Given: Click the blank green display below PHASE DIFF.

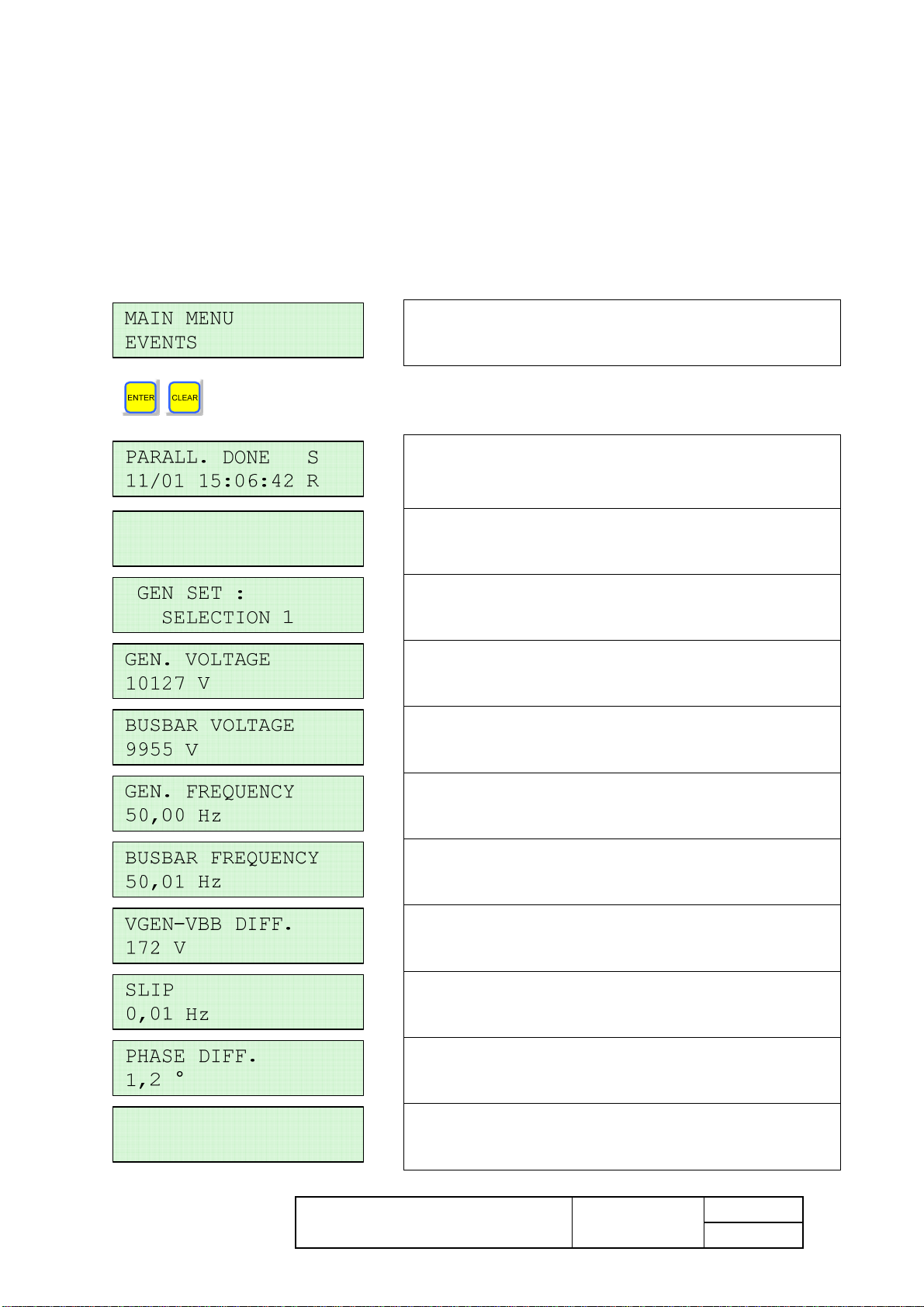Looking at the screenshot, I should [x=238, y=1134].
